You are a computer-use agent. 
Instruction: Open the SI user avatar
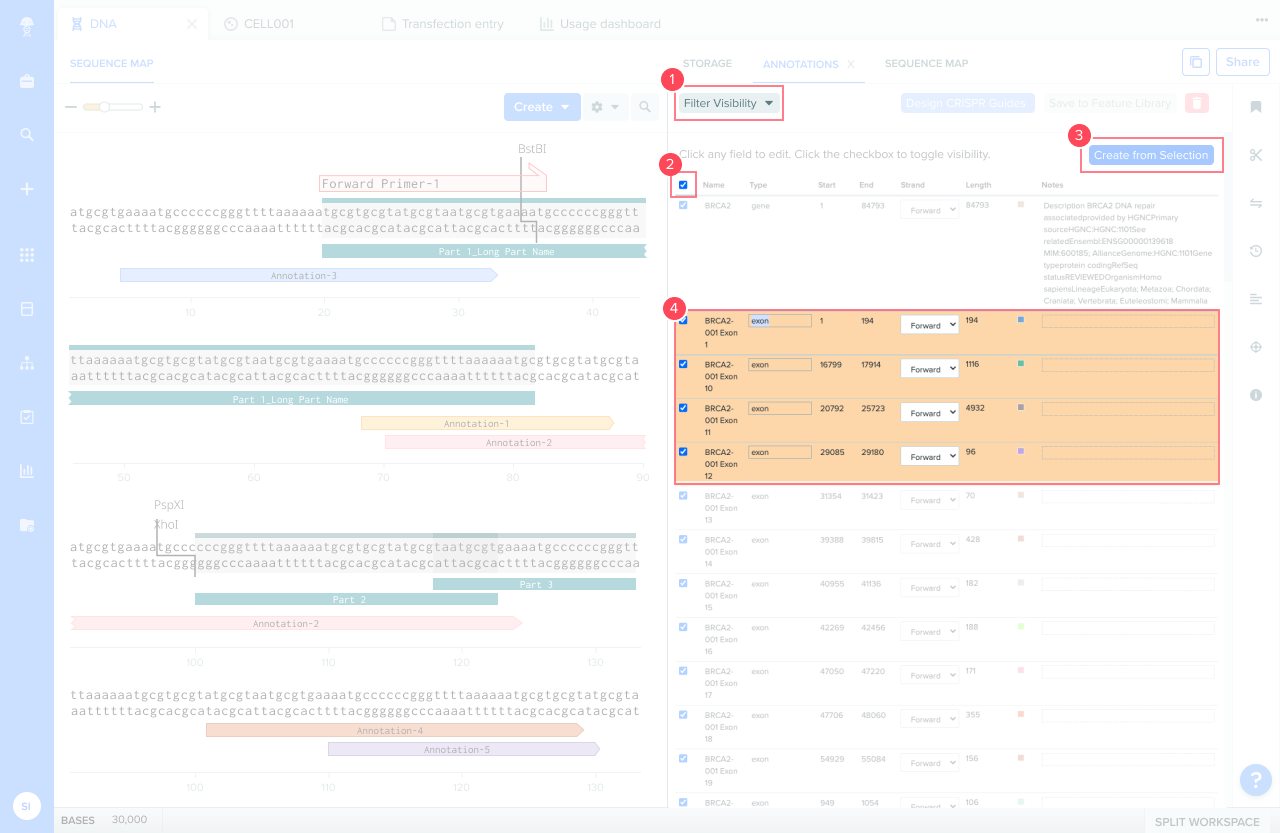(26, 805)
